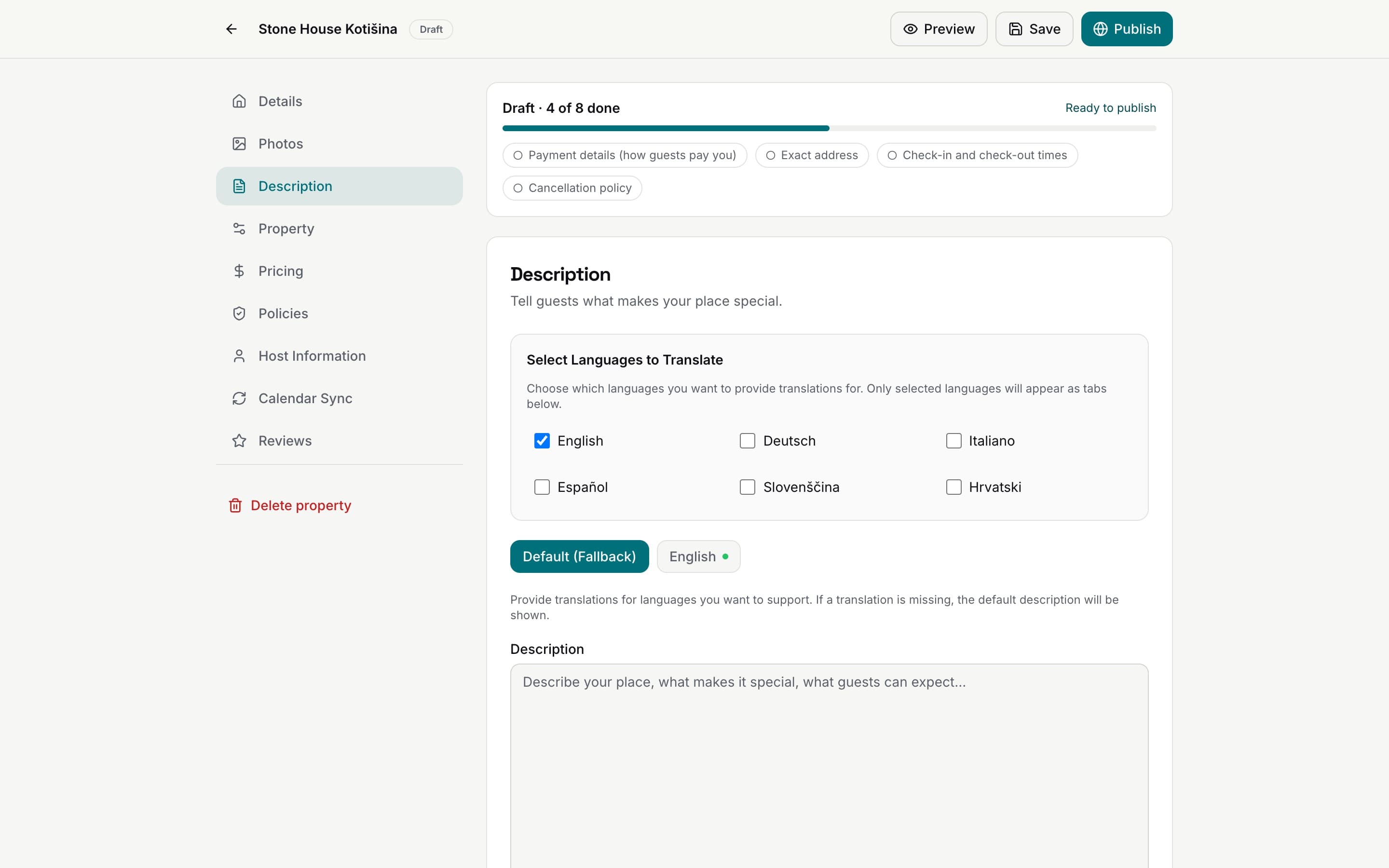The width and height of the screenshot is (1389, 868).
Task: Click the star icon beside Reviews
Action: 239,441
